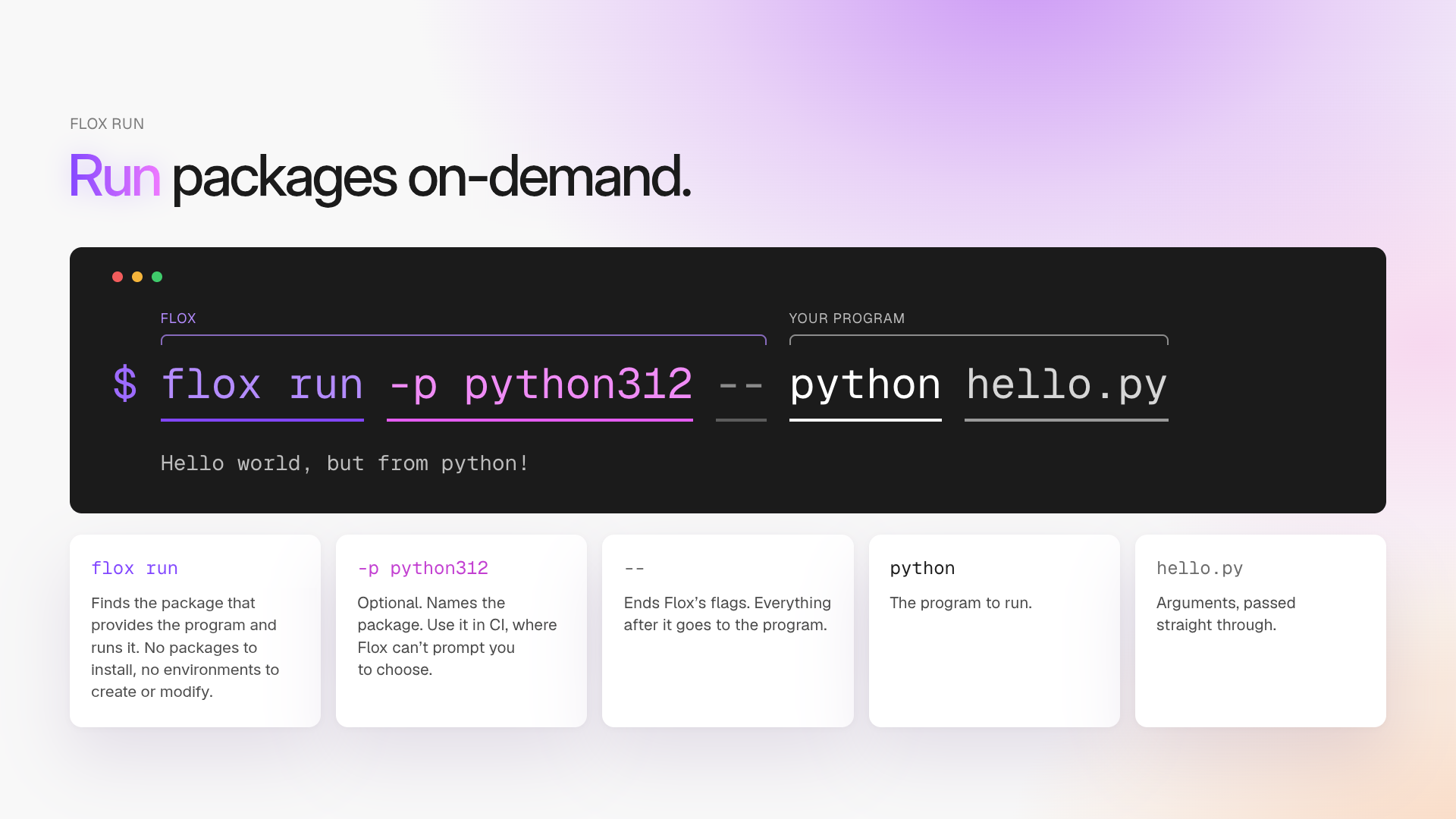Click the 'YOUR PROGRAM' bracket label
Viewport: 1456px width, 819px height.
(846, 318)
